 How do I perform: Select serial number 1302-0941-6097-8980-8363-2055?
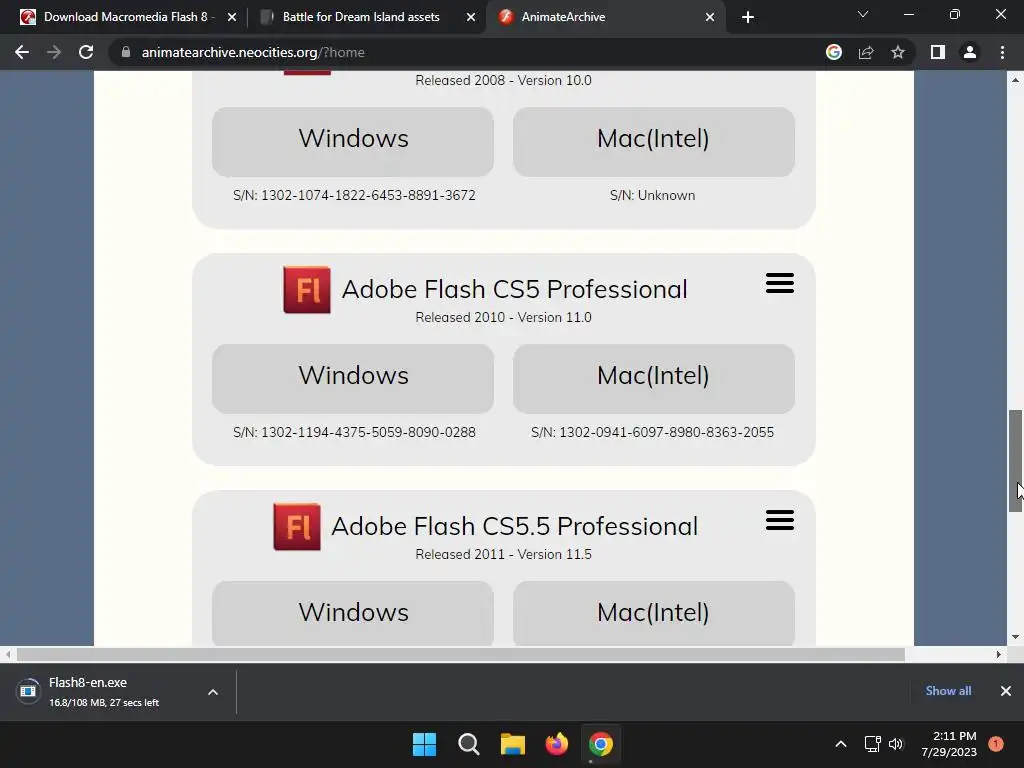[x=667, y=432]
